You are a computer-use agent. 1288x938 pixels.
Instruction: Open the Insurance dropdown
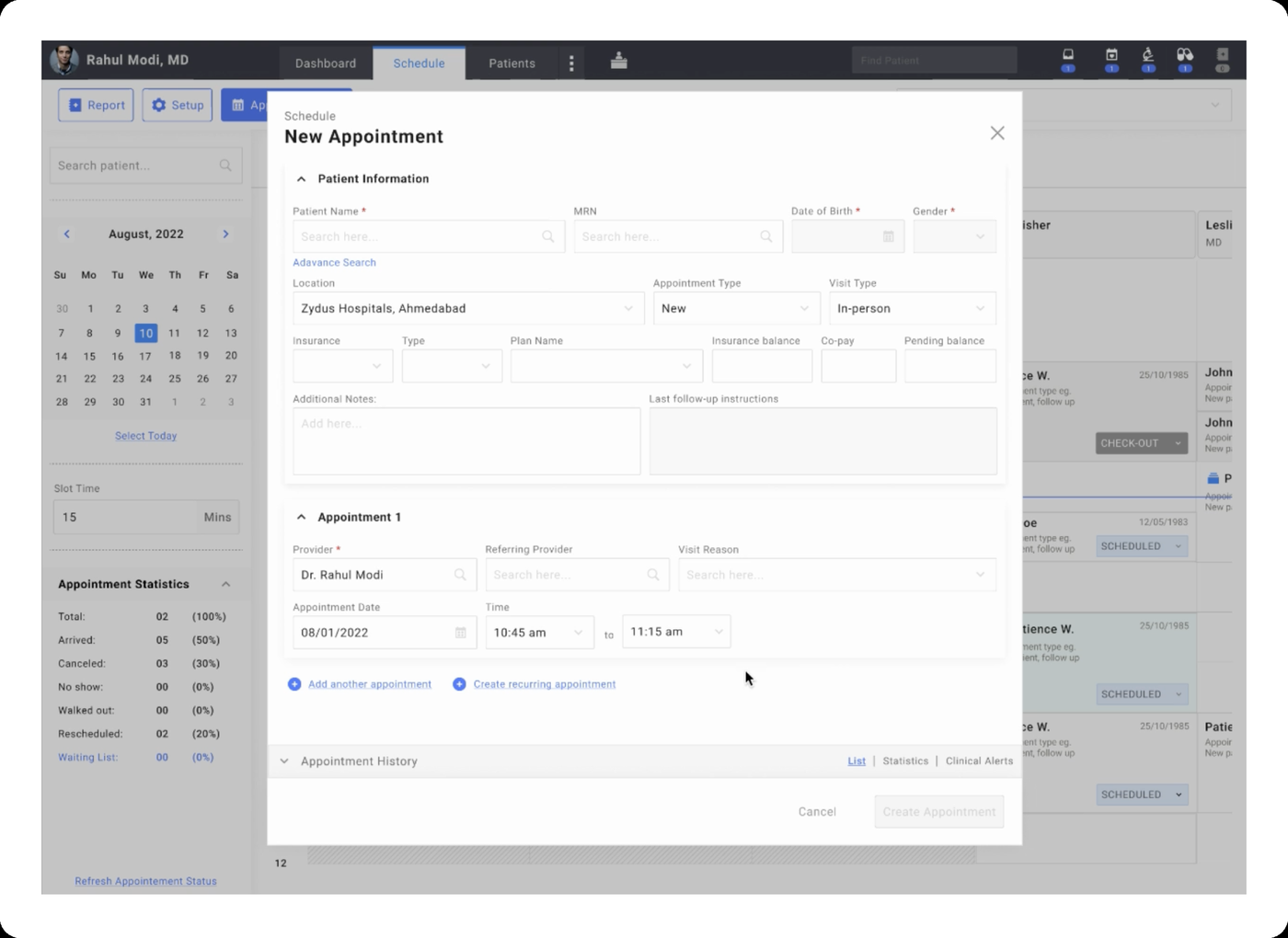pos(342,366)
